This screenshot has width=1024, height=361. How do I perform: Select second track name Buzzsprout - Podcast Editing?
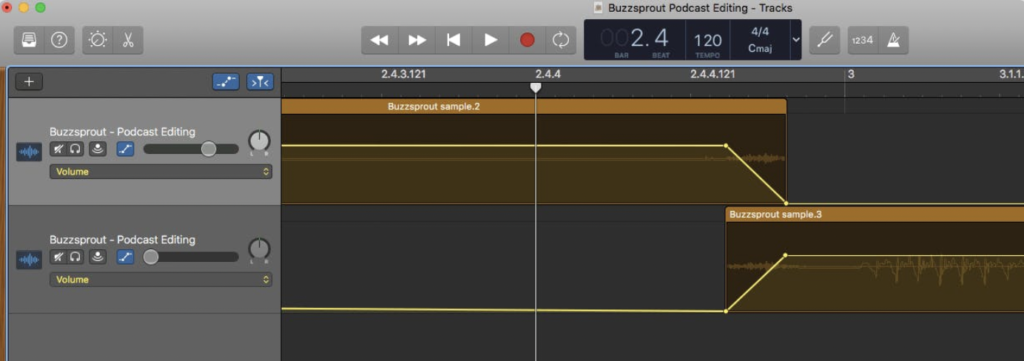tap(122, 239)
